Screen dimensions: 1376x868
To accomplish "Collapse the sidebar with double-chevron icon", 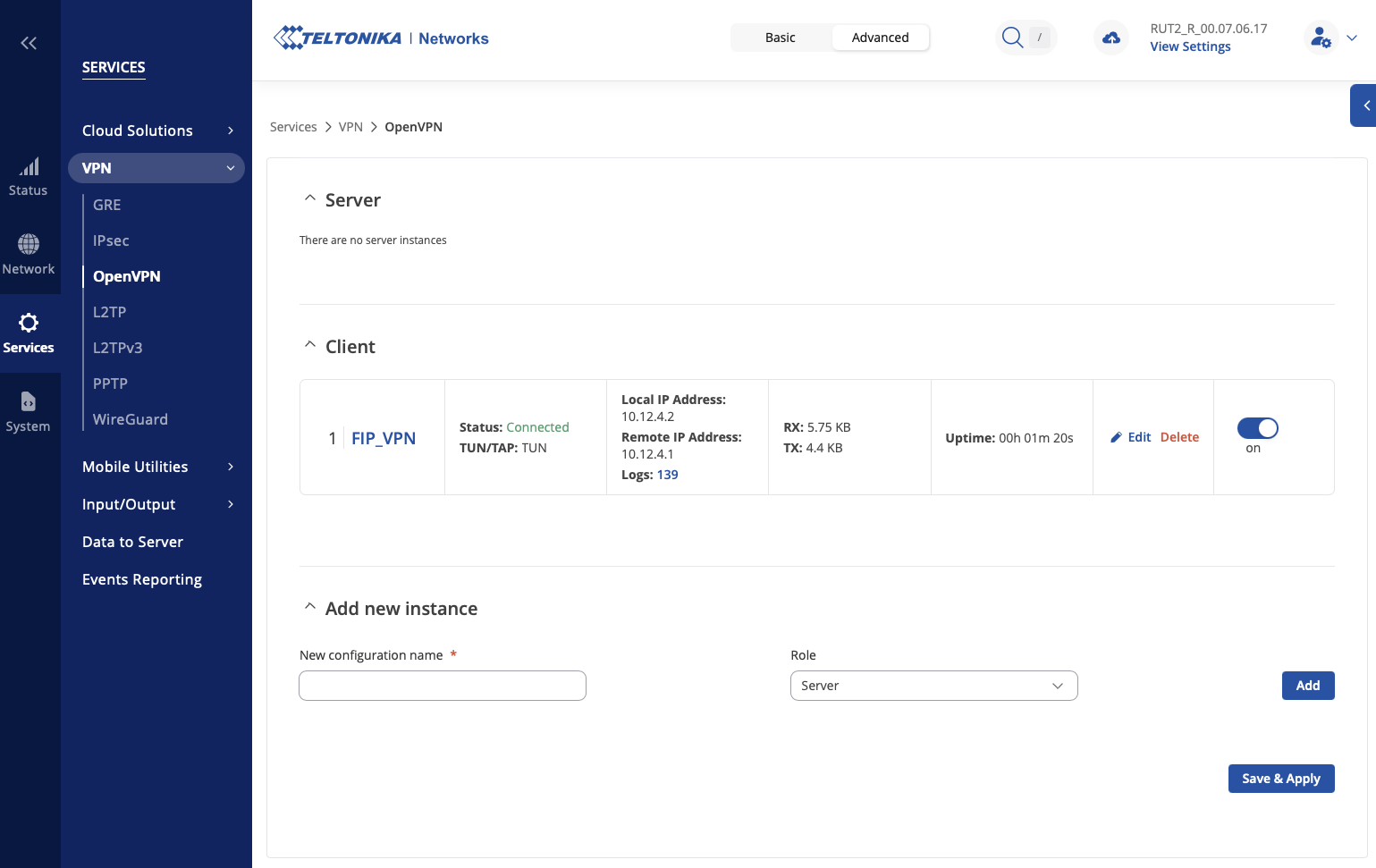I will tap(29, 43).
